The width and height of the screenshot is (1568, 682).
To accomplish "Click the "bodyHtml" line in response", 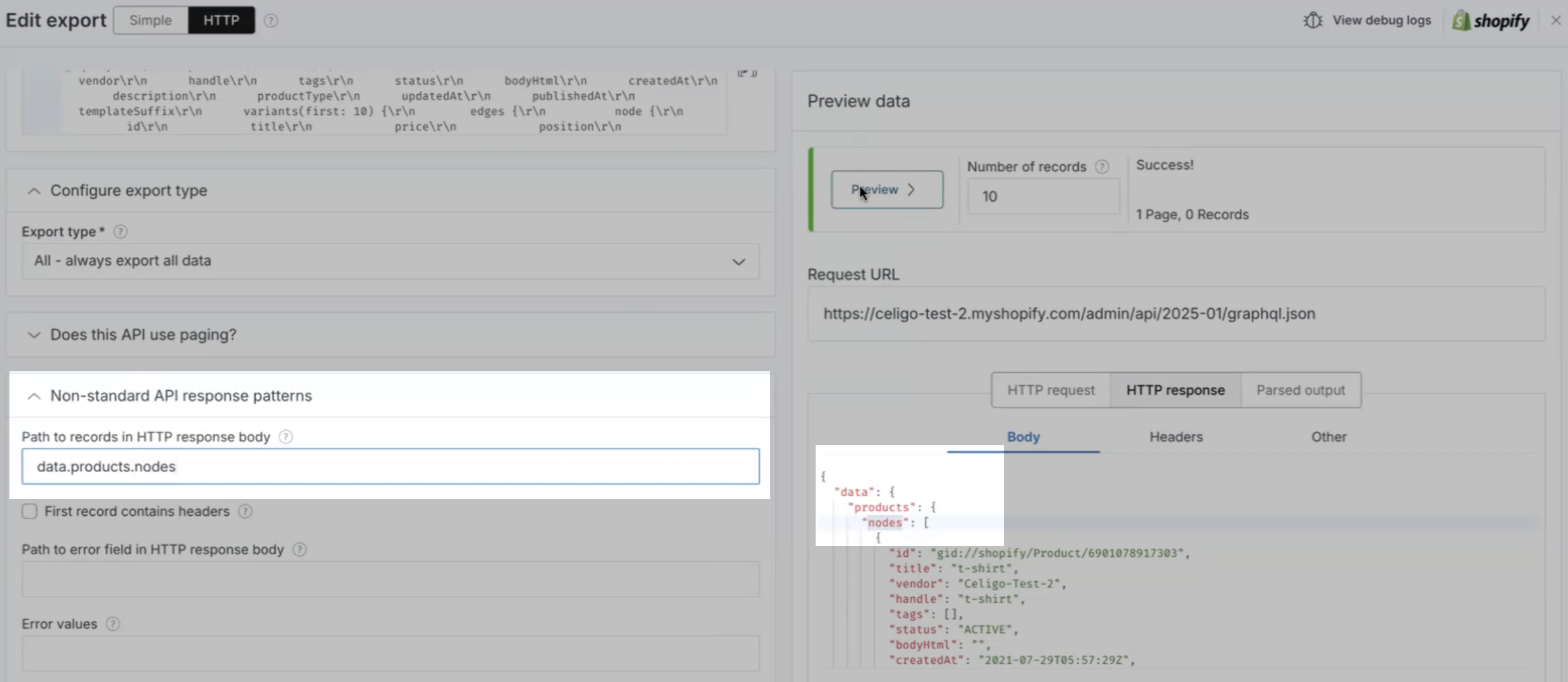I will (940, 645).
